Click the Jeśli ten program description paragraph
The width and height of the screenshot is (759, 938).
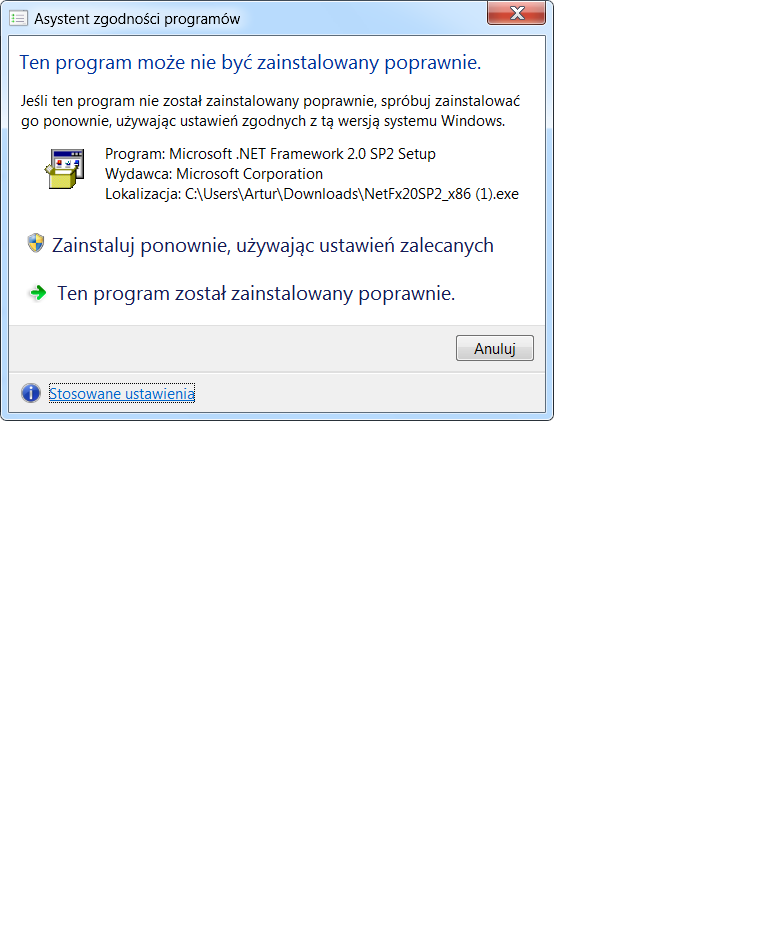(270, 111)
